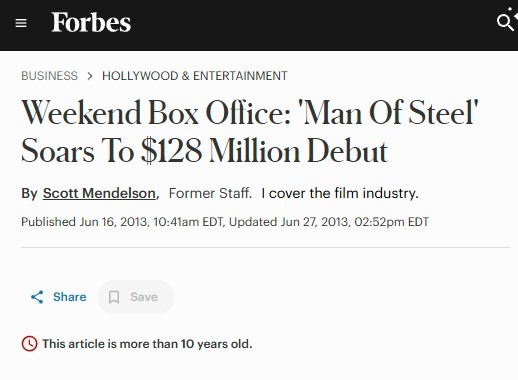Viewport: 518px width, 380px height.
Task: Open the hamburger navigation menu
Action: coord(21,23)
